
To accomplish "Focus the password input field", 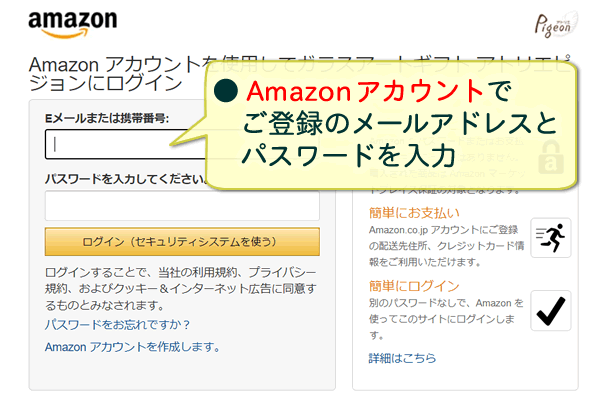I will coord(182,206).
